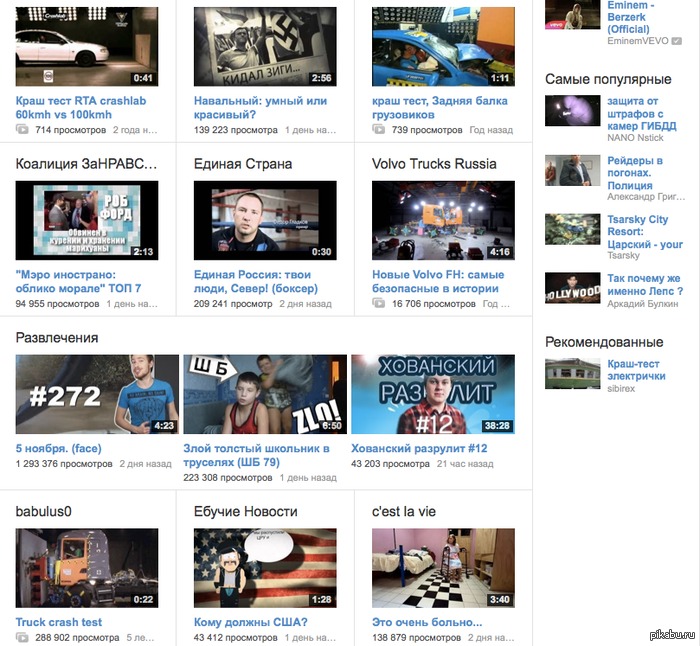Open the "Злой толстый школьник" video thumbnail
This screenshot has width=700, height=646.
point(264,393)
